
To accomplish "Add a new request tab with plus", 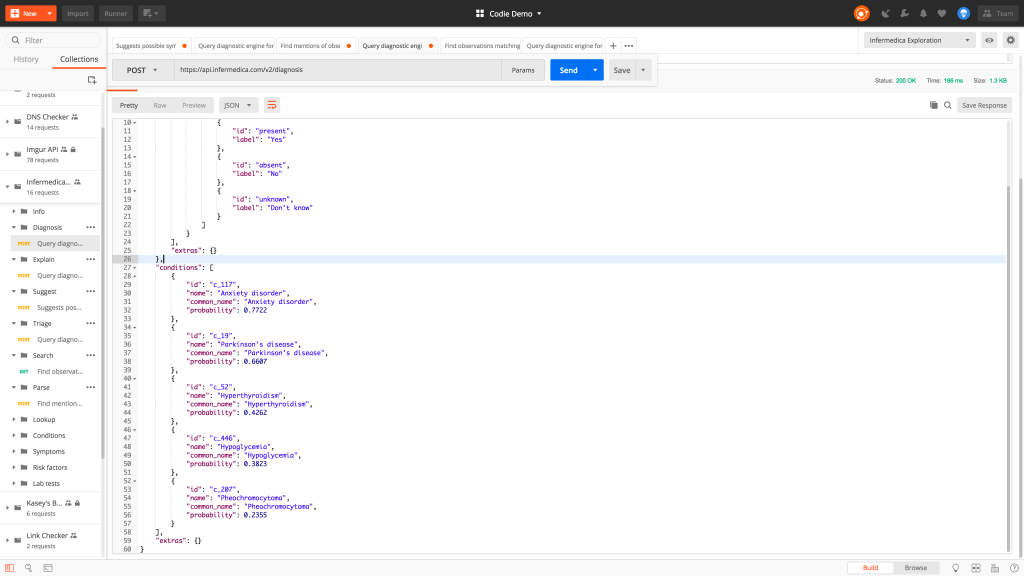I will [613, 46].
